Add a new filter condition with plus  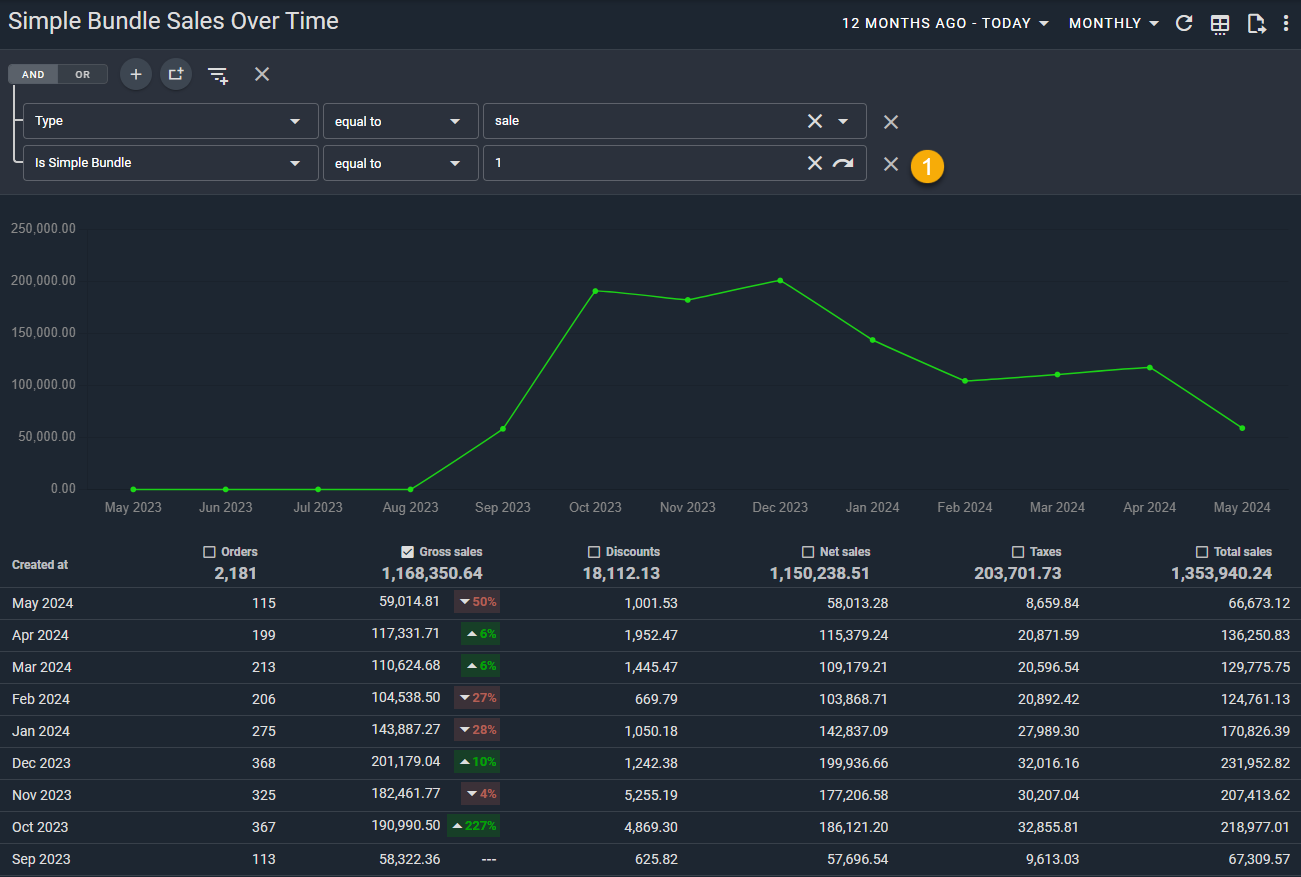pos(136,74)
